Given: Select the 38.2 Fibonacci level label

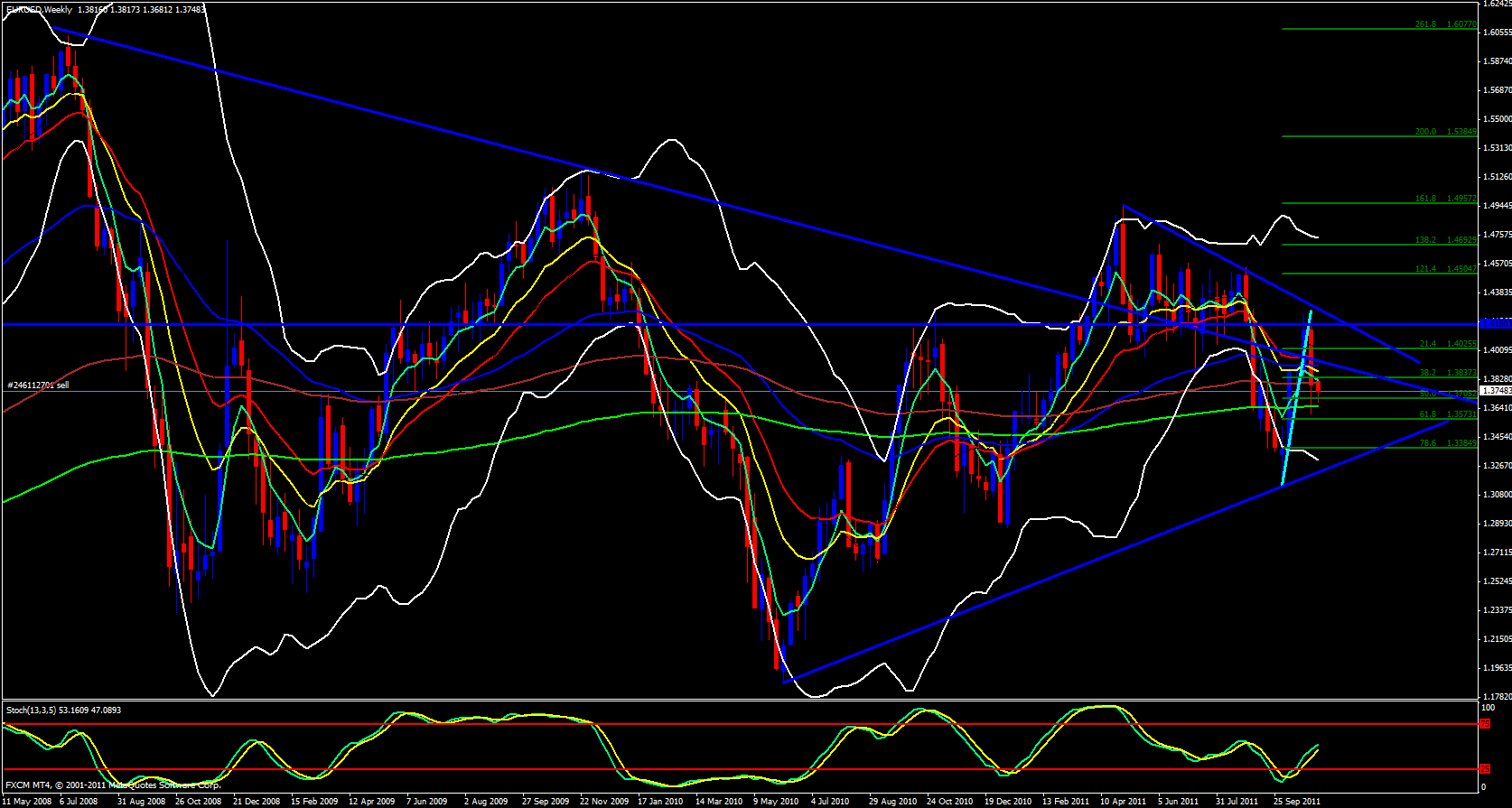Looking at the screenshot, I should point(1428,373).
